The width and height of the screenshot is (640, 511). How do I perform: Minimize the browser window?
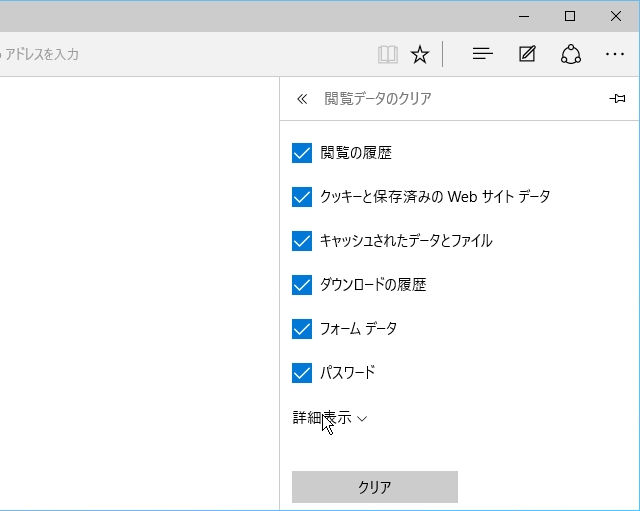coord(524,16)
